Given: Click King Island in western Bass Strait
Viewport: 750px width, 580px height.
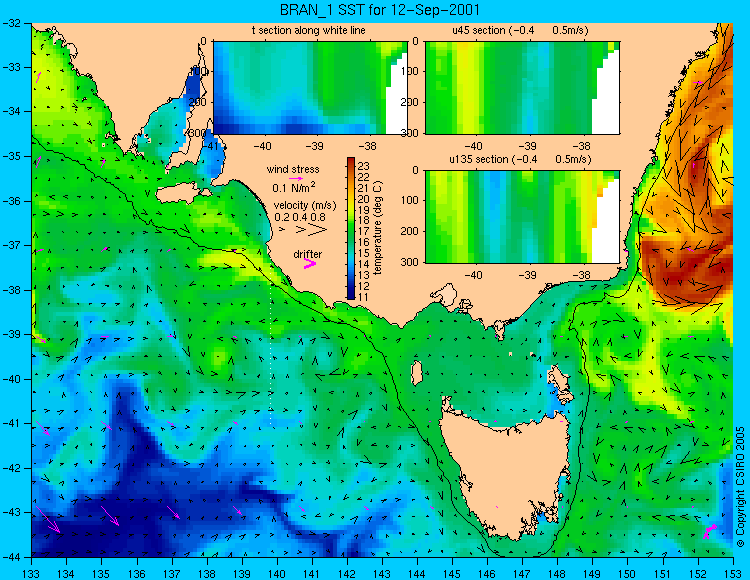Looking at the screenshot, I should coord(417,373).
